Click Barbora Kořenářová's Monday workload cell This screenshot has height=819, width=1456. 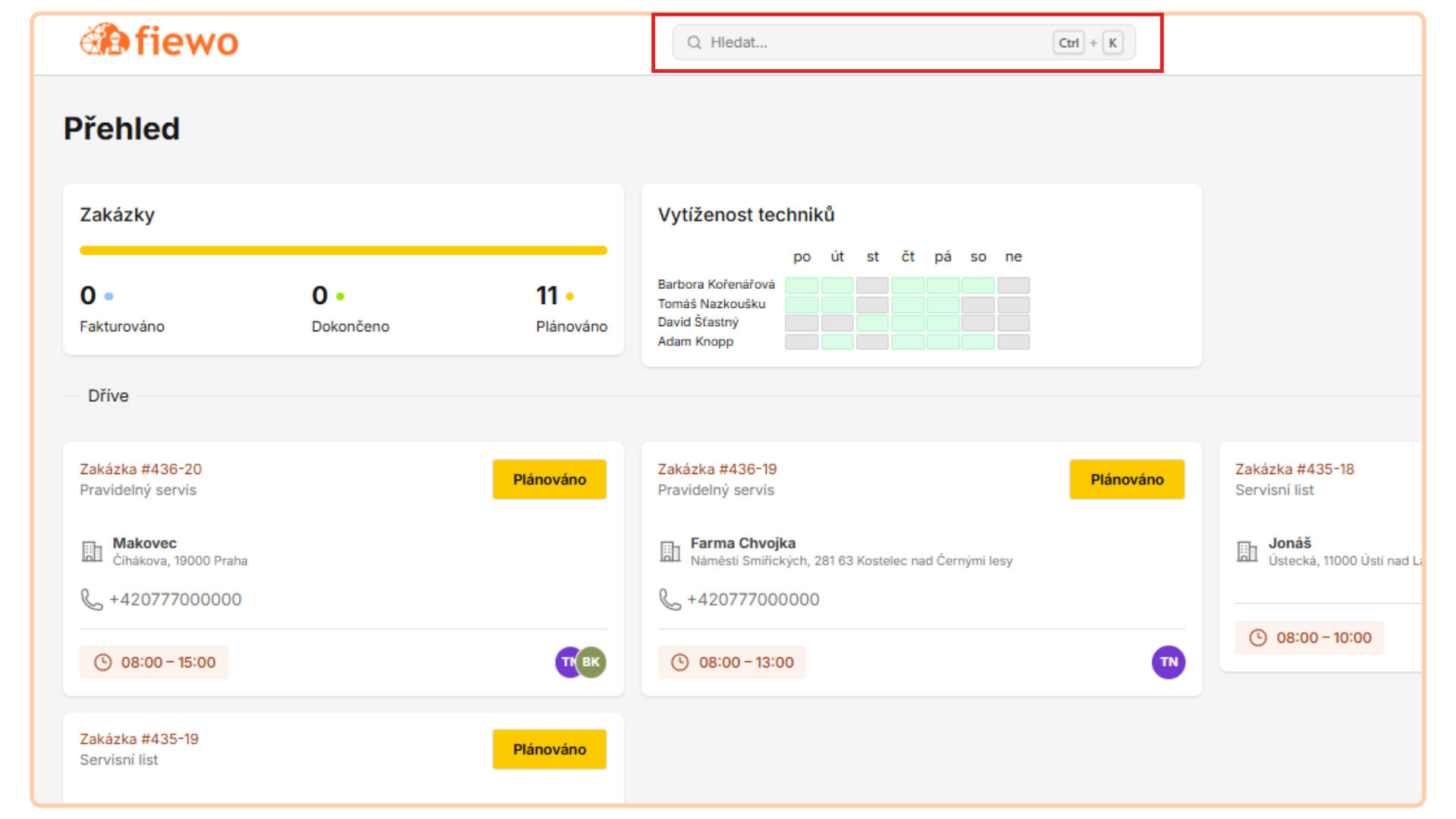tap(802, 285)
